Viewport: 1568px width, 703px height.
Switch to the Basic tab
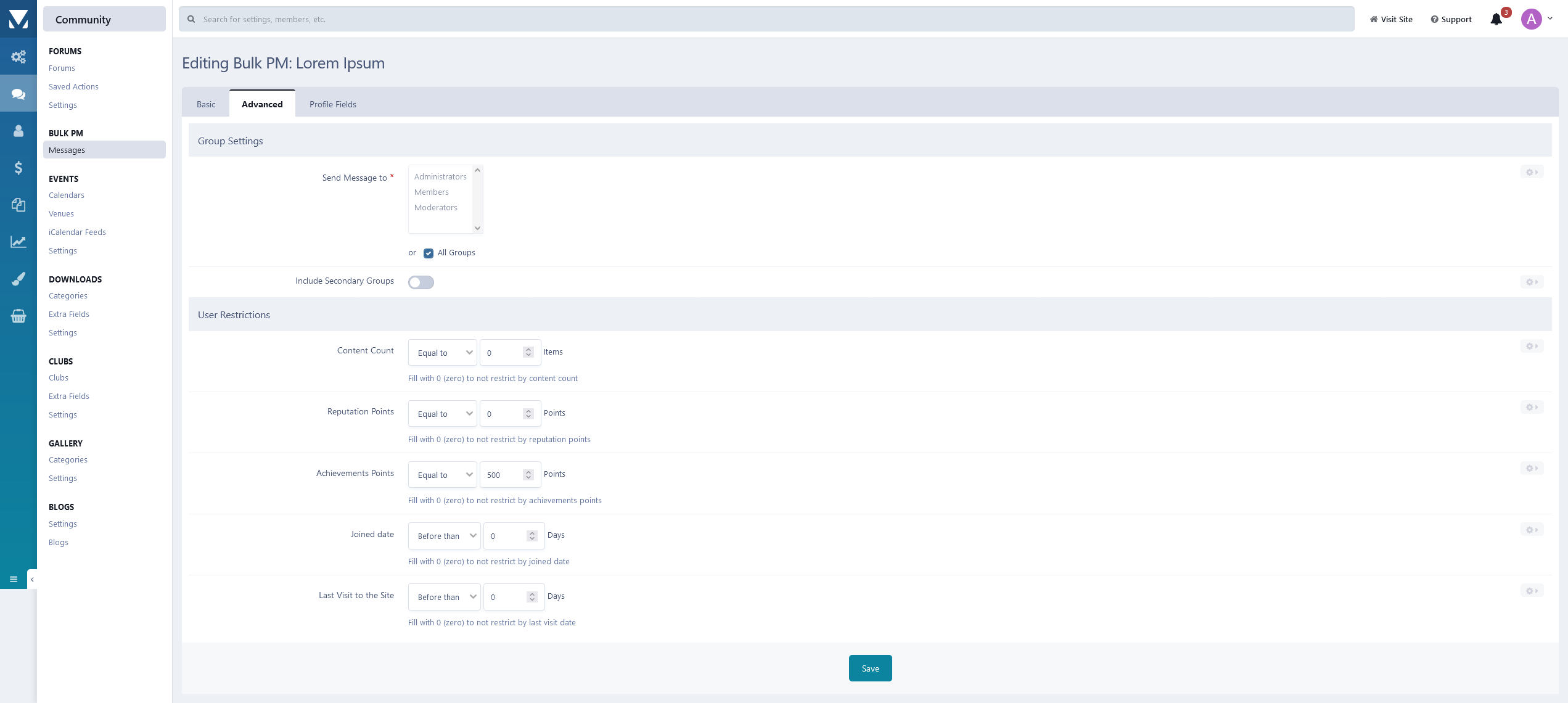(x=206, y=104)
